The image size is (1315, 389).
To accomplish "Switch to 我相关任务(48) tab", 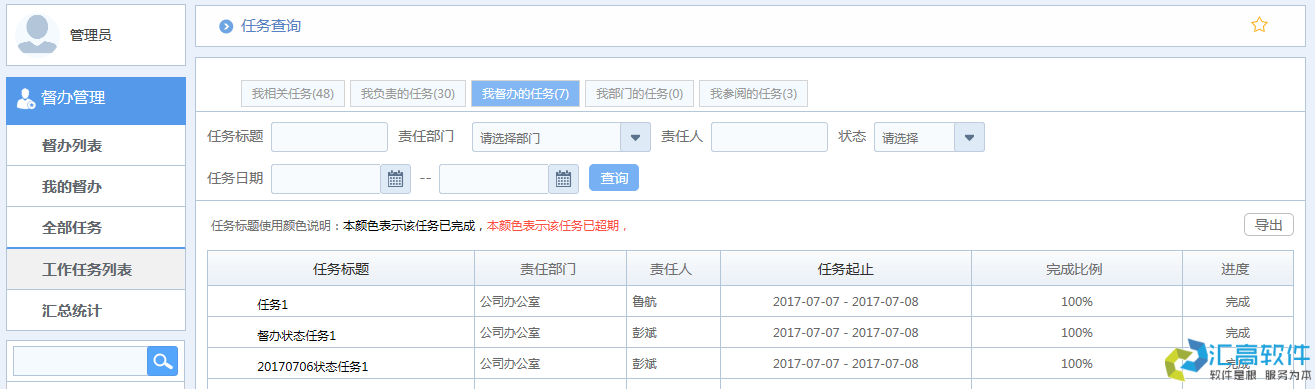I will coord(293,94).
